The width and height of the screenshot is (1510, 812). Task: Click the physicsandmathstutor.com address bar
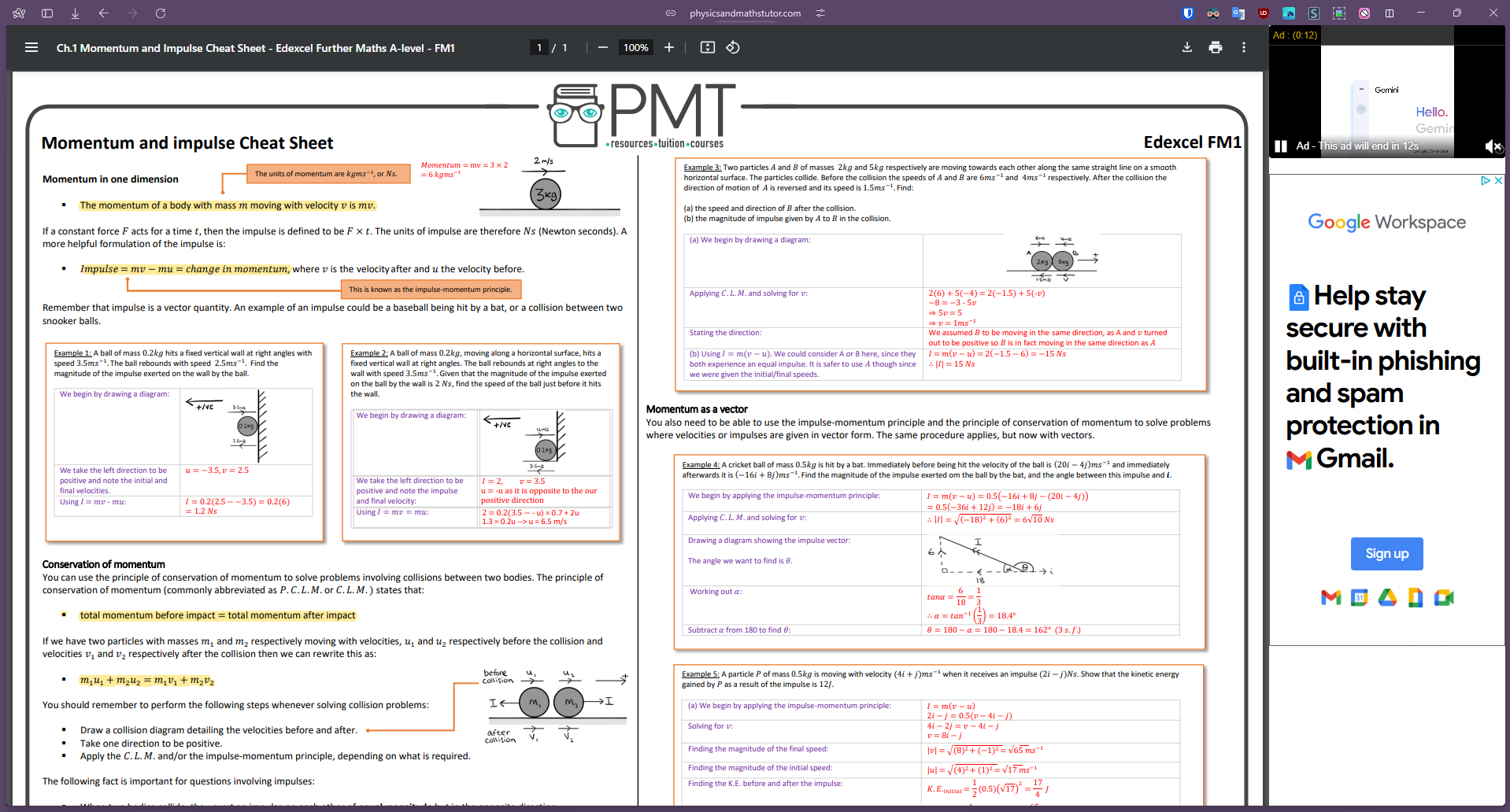click(745, 13)
